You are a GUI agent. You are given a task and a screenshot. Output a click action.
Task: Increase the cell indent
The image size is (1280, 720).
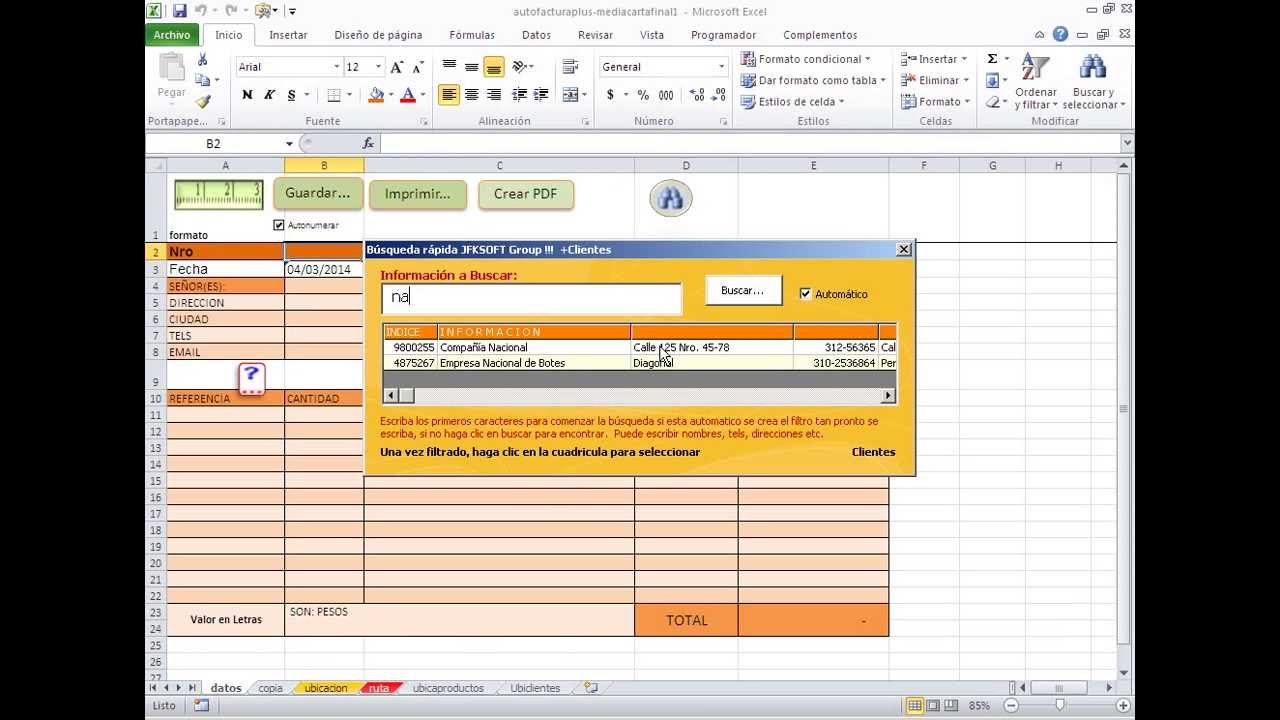pyautogui.click(x=541, y=95)
